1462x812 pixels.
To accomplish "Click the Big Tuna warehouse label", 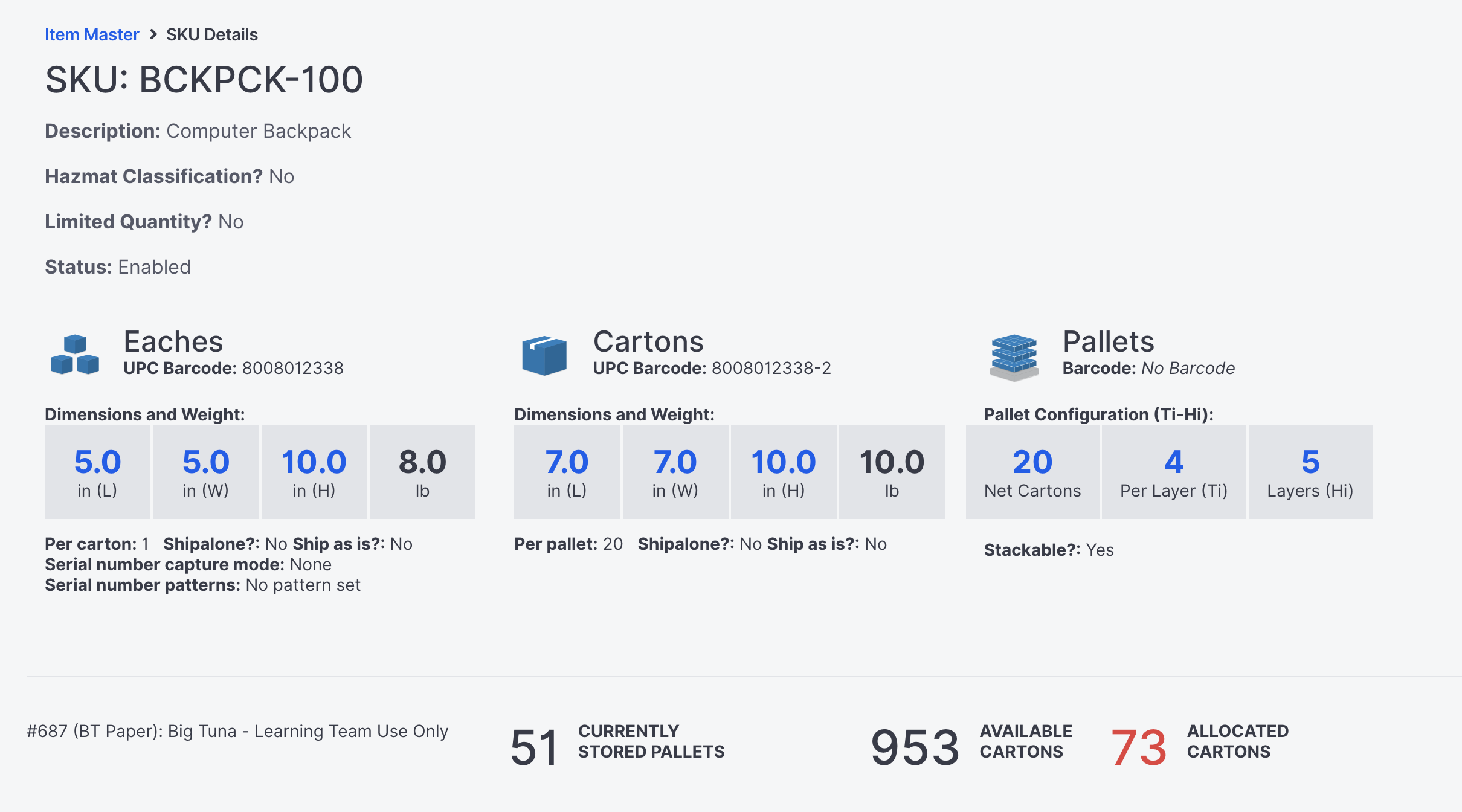I will click(237, 731).
